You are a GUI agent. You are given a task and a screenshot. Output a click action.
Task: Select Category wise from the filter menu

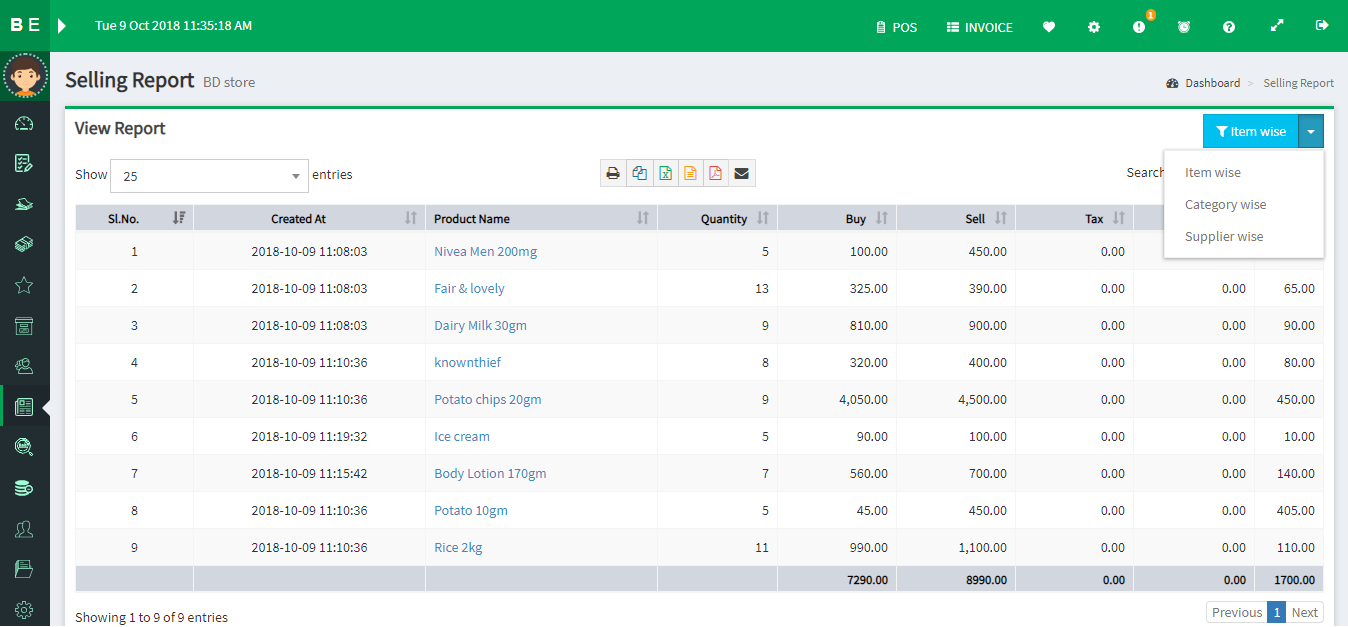click(x=1225, y=205)
